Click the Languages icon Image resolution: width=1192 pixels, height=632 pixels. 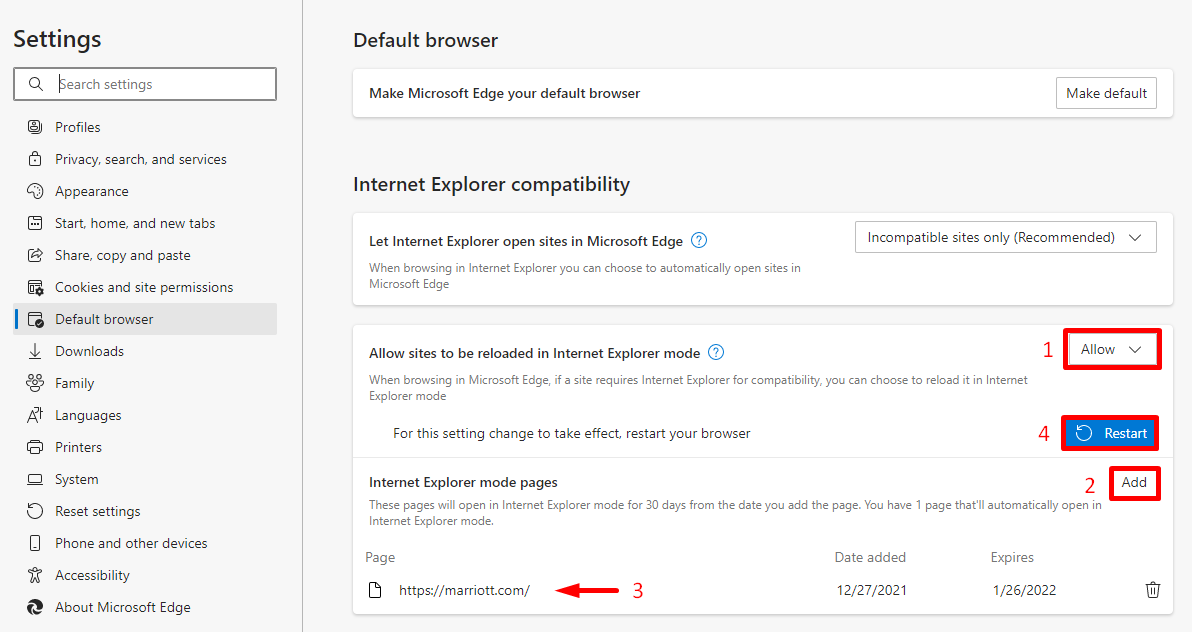click(35, 415)
